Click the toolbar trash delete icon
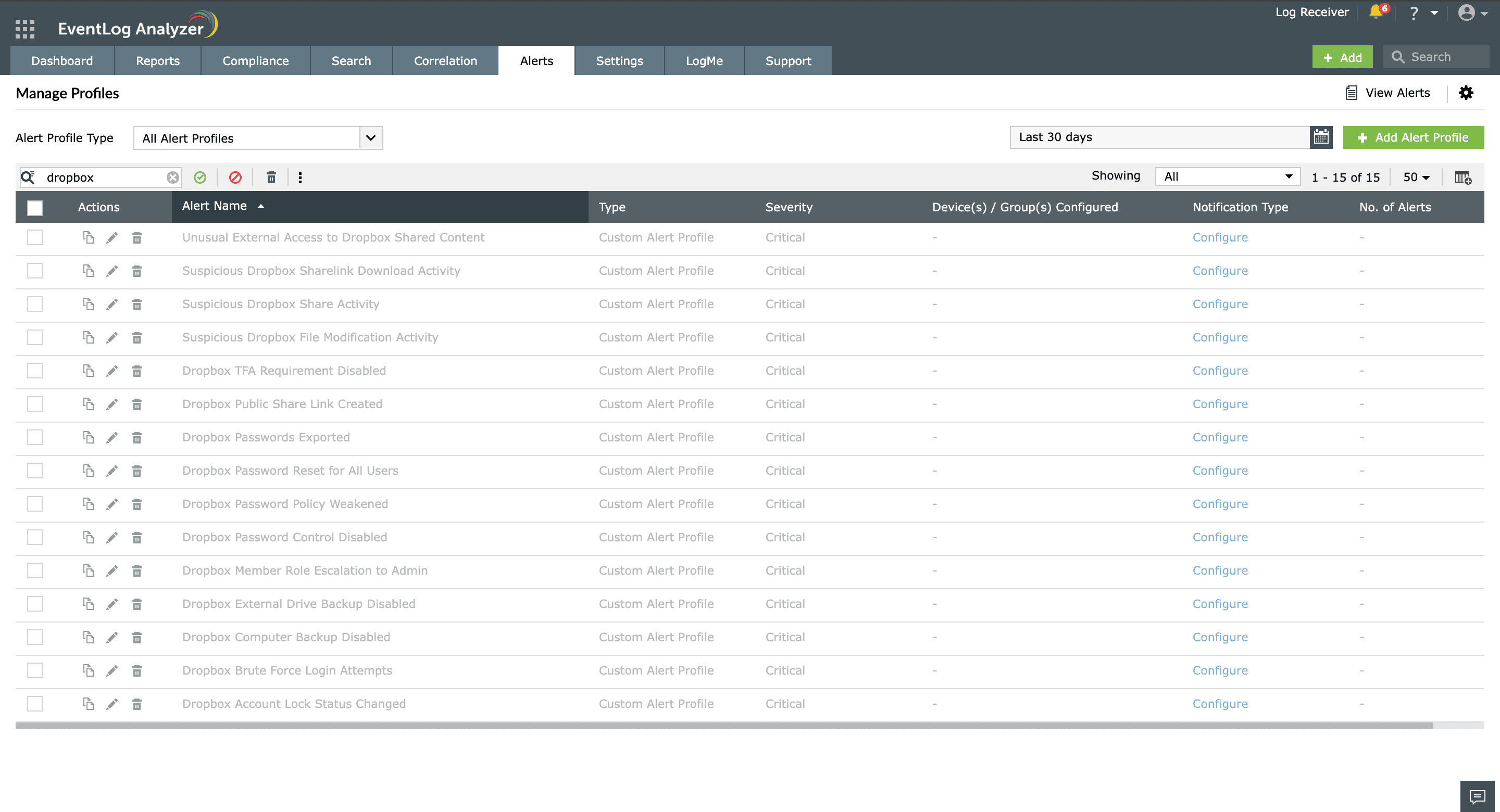This screenshot has height=812, width=1500. (271, 177)
